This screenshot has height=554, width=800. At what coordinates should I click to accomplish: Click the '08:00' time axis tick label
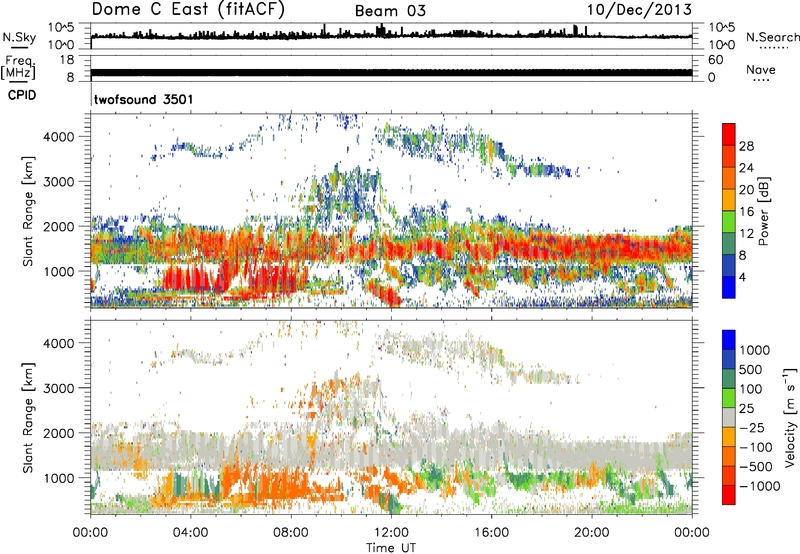coord(291,533)
